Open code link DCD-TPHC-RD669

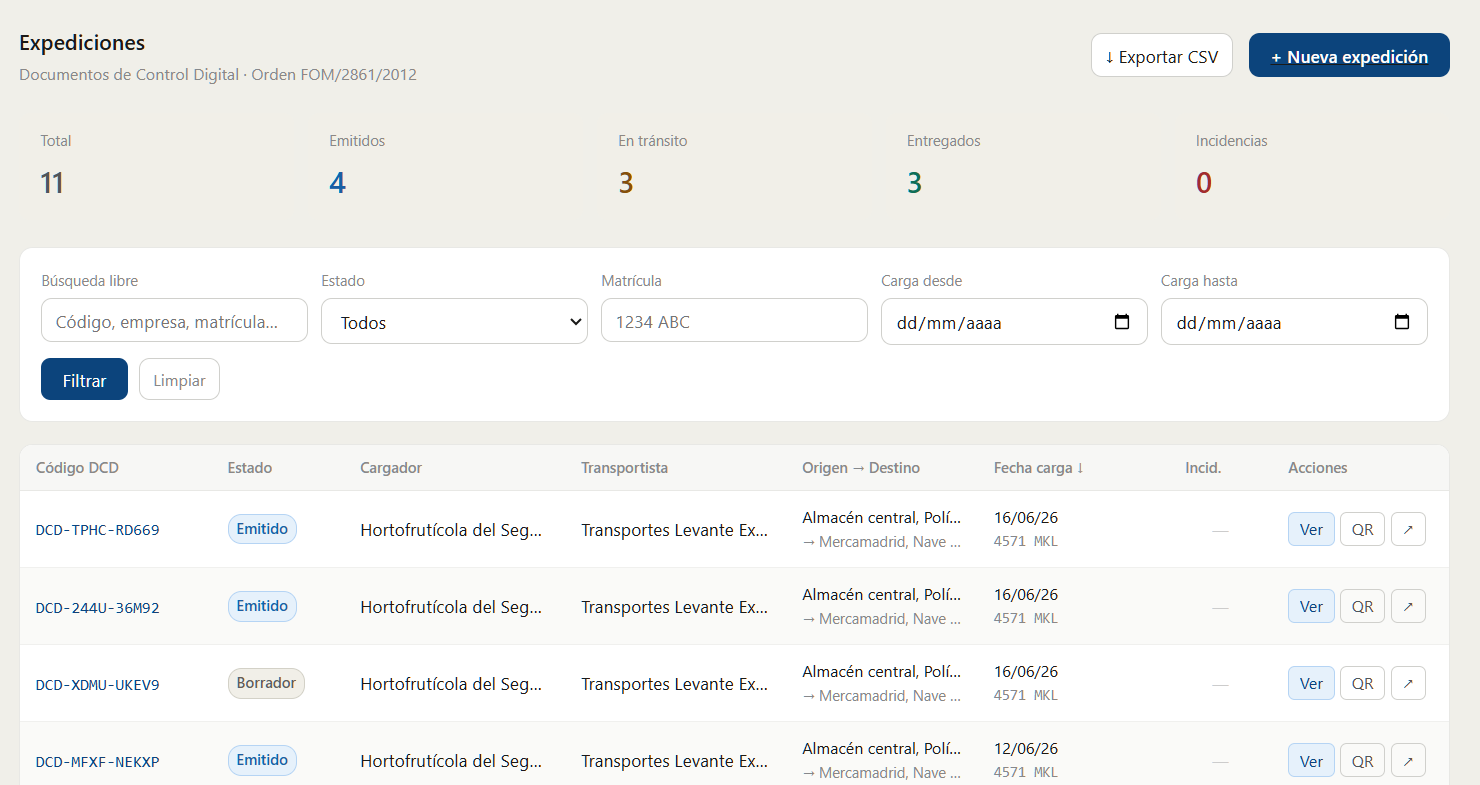97,530
